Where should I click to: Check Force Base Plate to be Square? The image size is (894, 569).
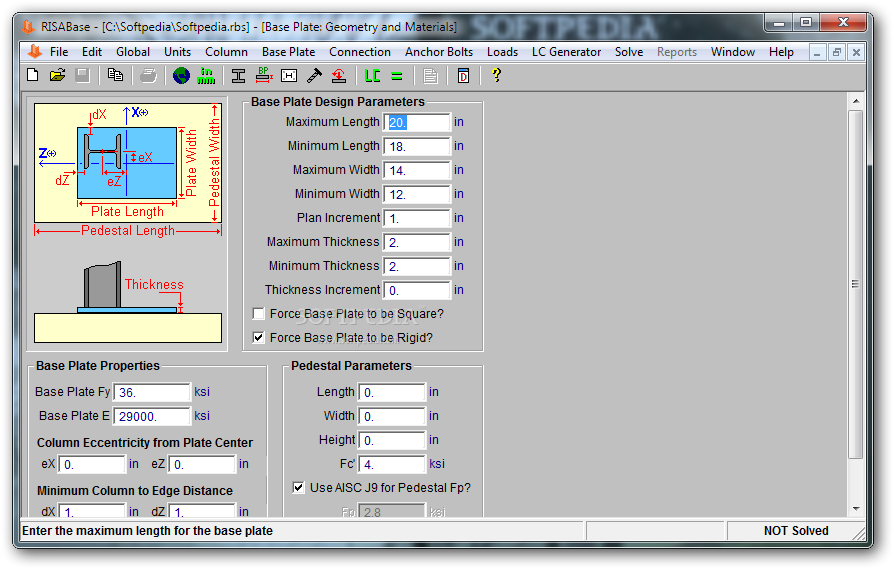tap(258, 314)
